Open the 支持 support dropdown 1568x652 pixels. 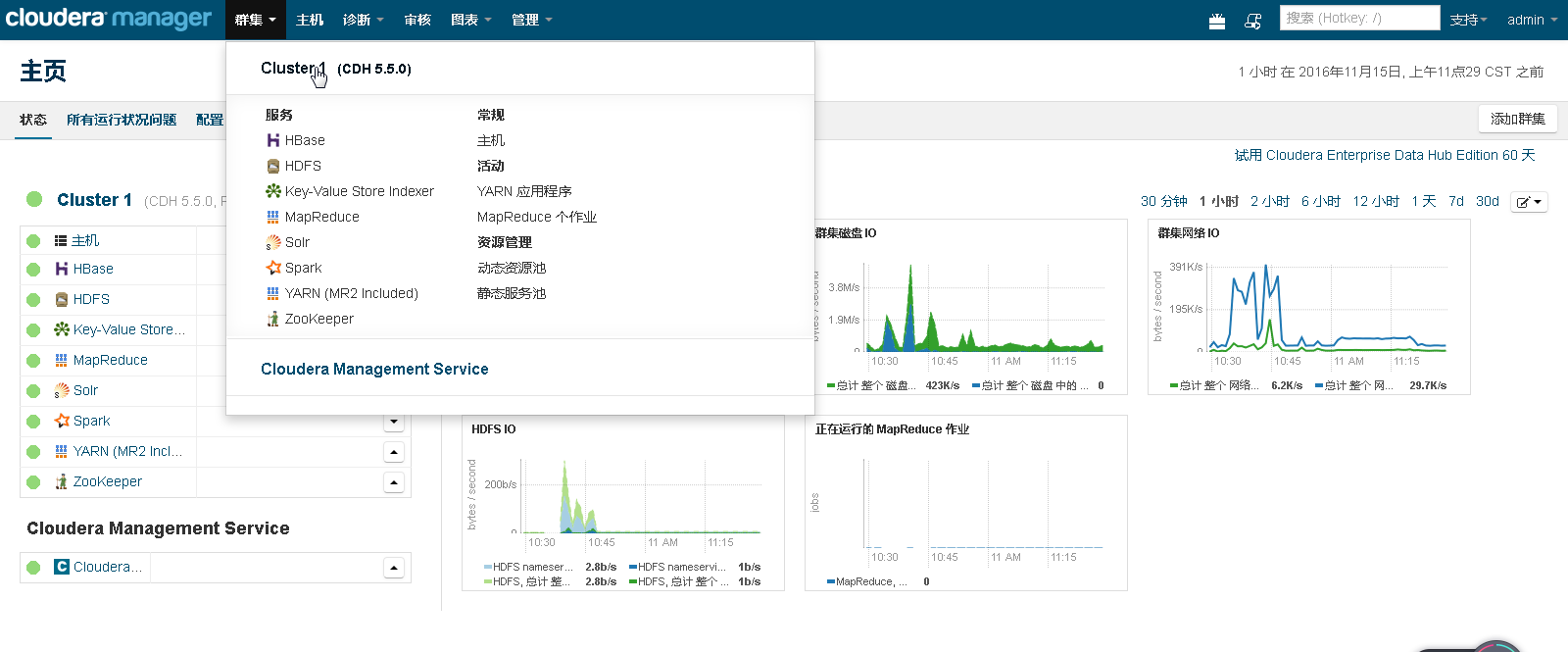[x=1468, y=20]
